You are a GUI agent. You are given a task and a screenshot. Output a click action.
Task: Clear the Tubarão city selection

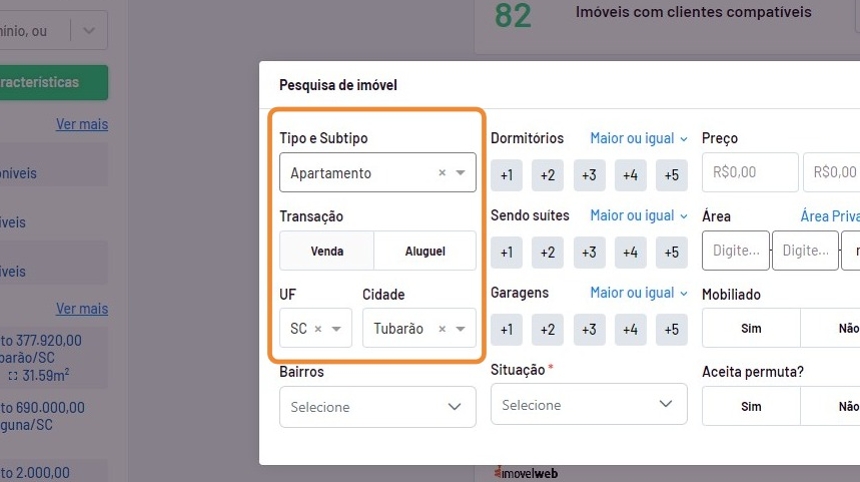tap(442, 329)
